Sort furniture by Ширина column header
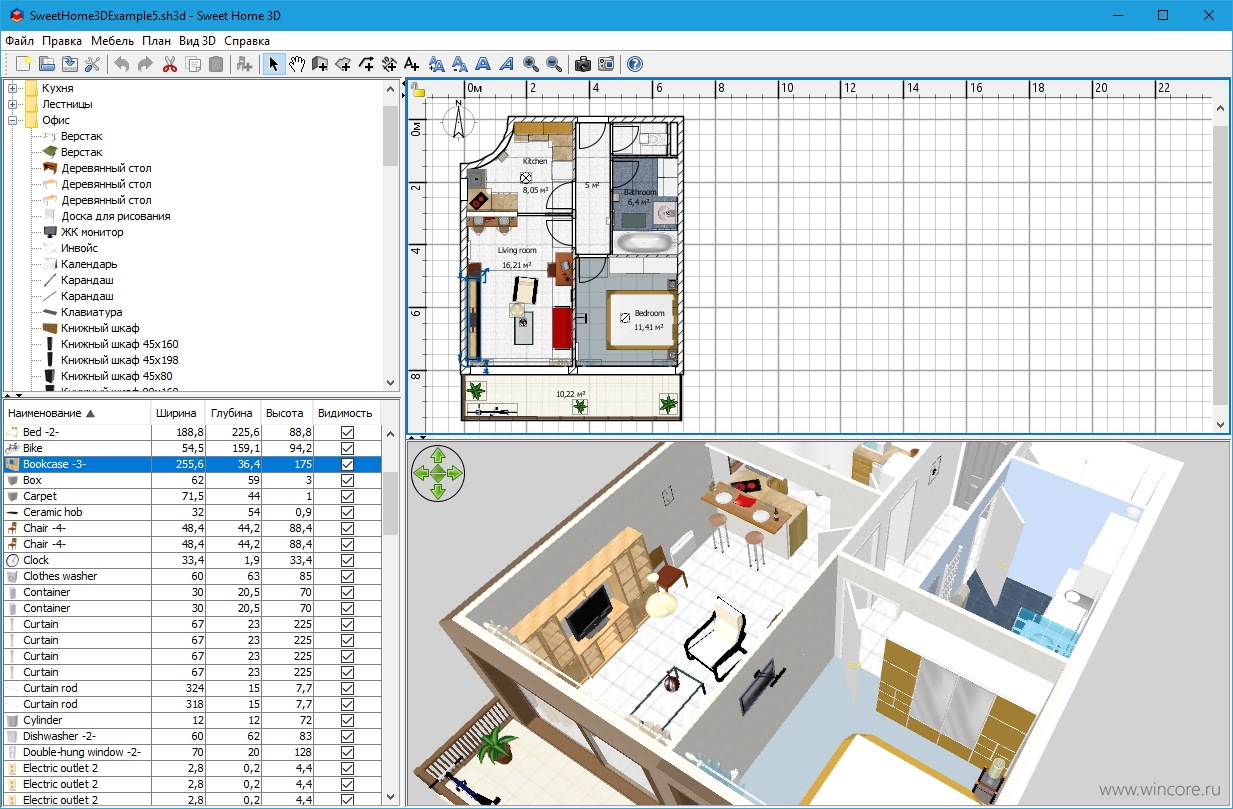The image size is (1233, 809). tap(178, 413)
